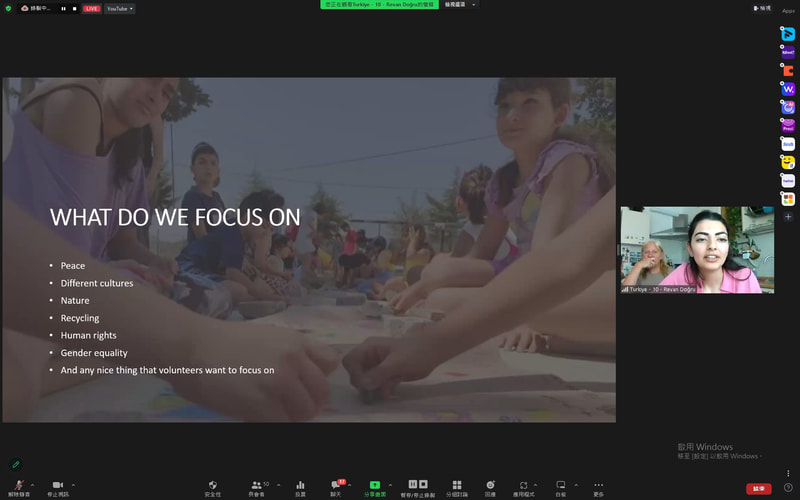The width and height of the screenshot is (800, 500).
Task: Open the Polls bar-chart icon
Action: pyautogui.click(x=301, y=487)
